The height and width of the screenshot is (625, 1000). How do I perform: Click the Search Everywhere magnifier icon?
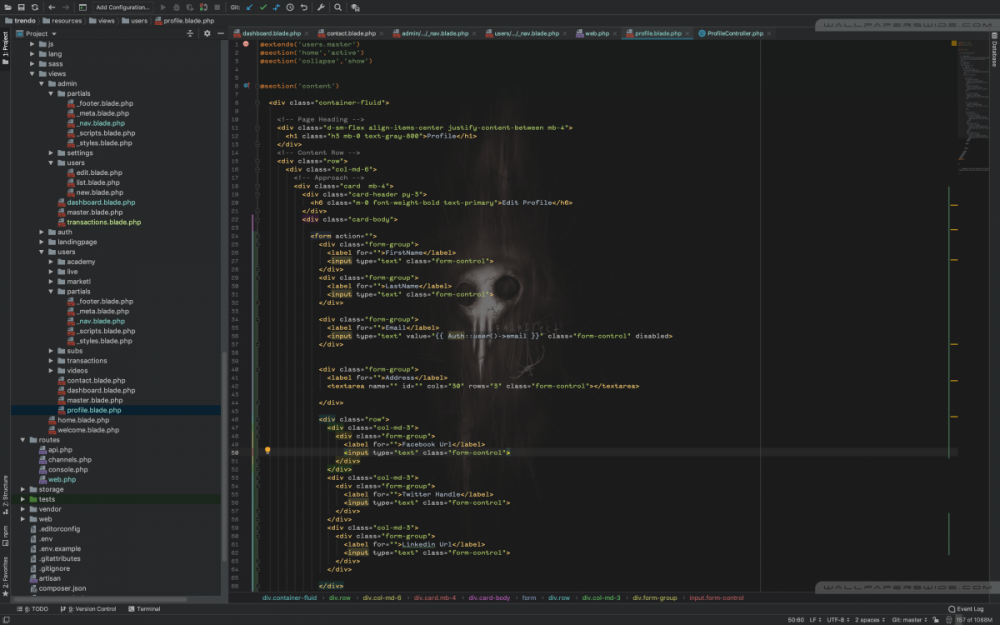[338, 7]
